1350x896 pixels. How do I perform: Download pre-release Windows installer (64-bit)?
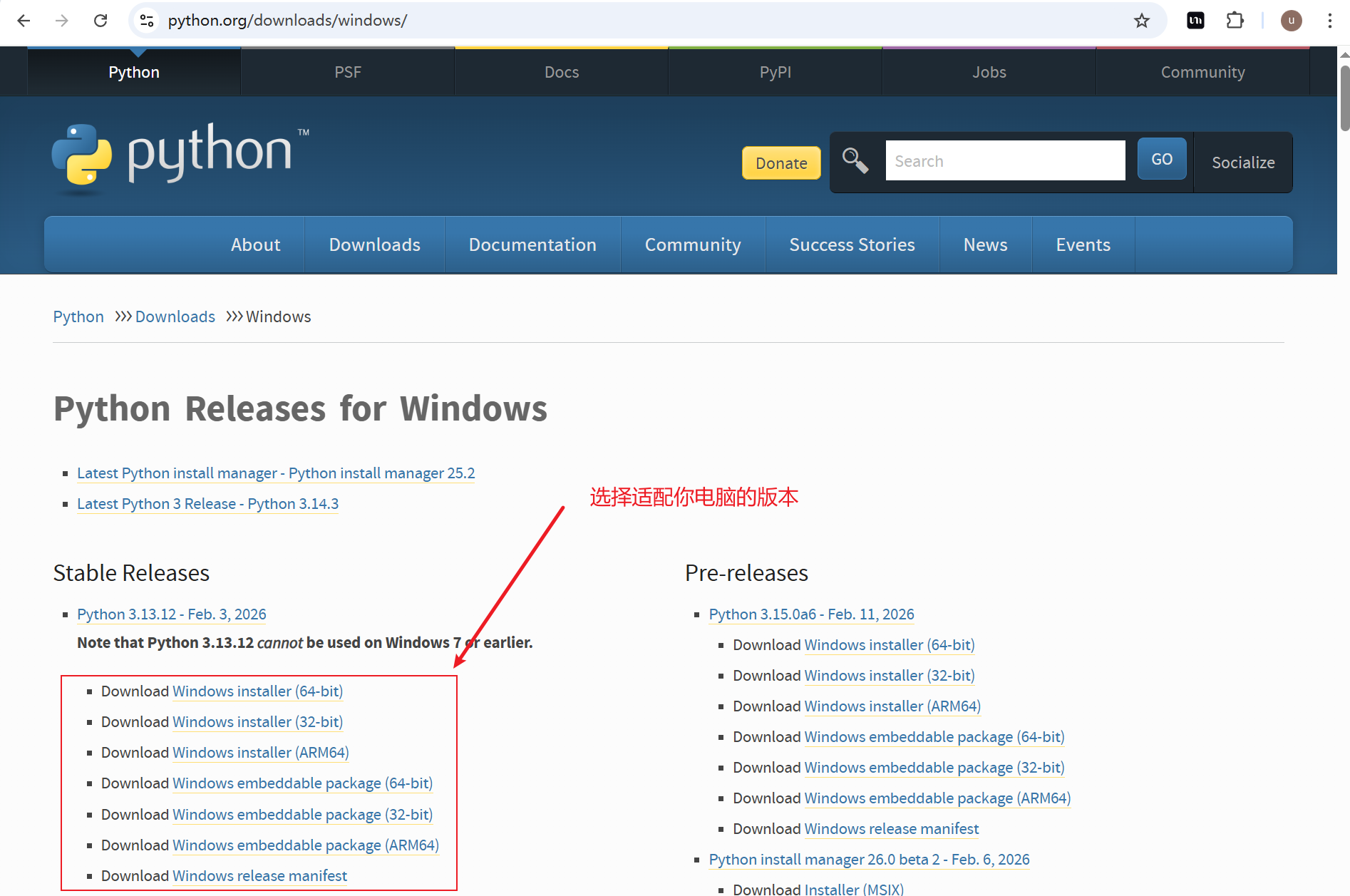click(x=890, y=645)
